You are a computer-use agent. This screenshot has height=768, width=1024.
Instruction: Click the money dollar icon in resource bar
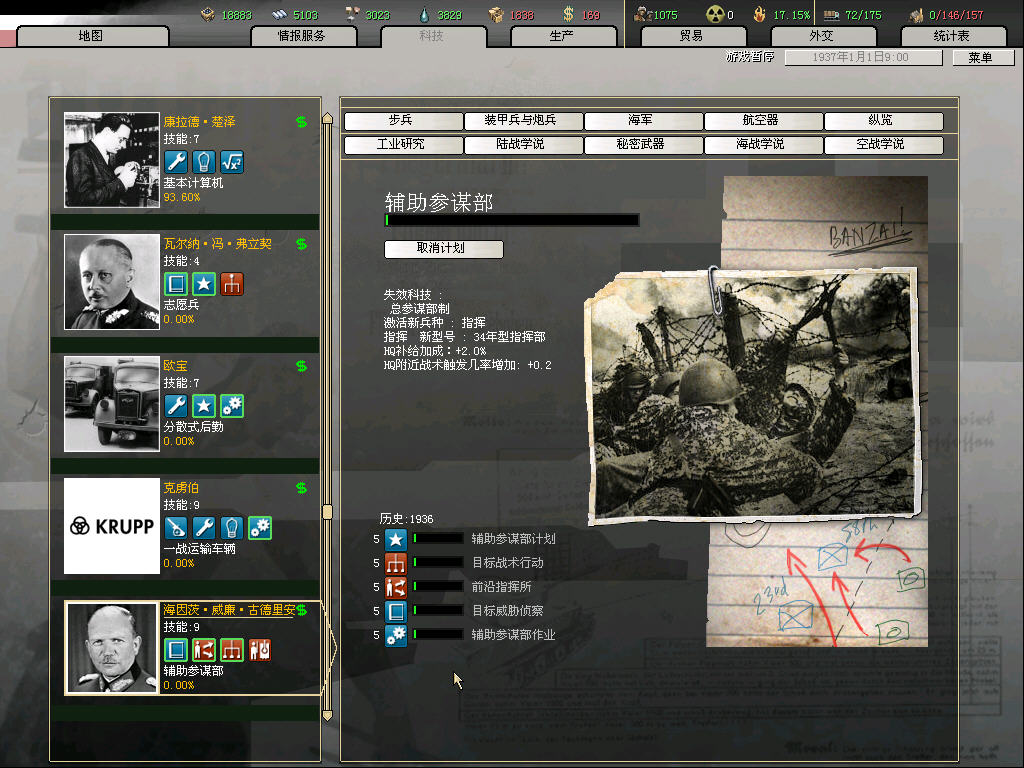[x=568, y=14]
